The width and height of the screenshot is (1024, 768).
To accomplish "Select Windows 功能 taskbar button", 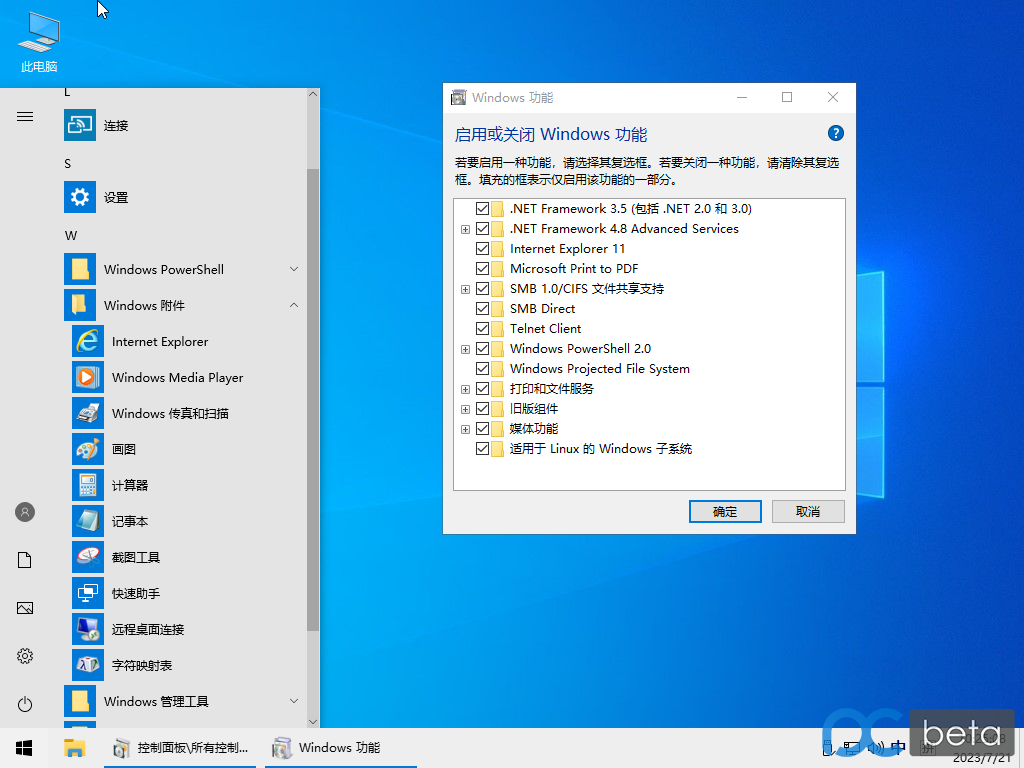I will point(340,748).
